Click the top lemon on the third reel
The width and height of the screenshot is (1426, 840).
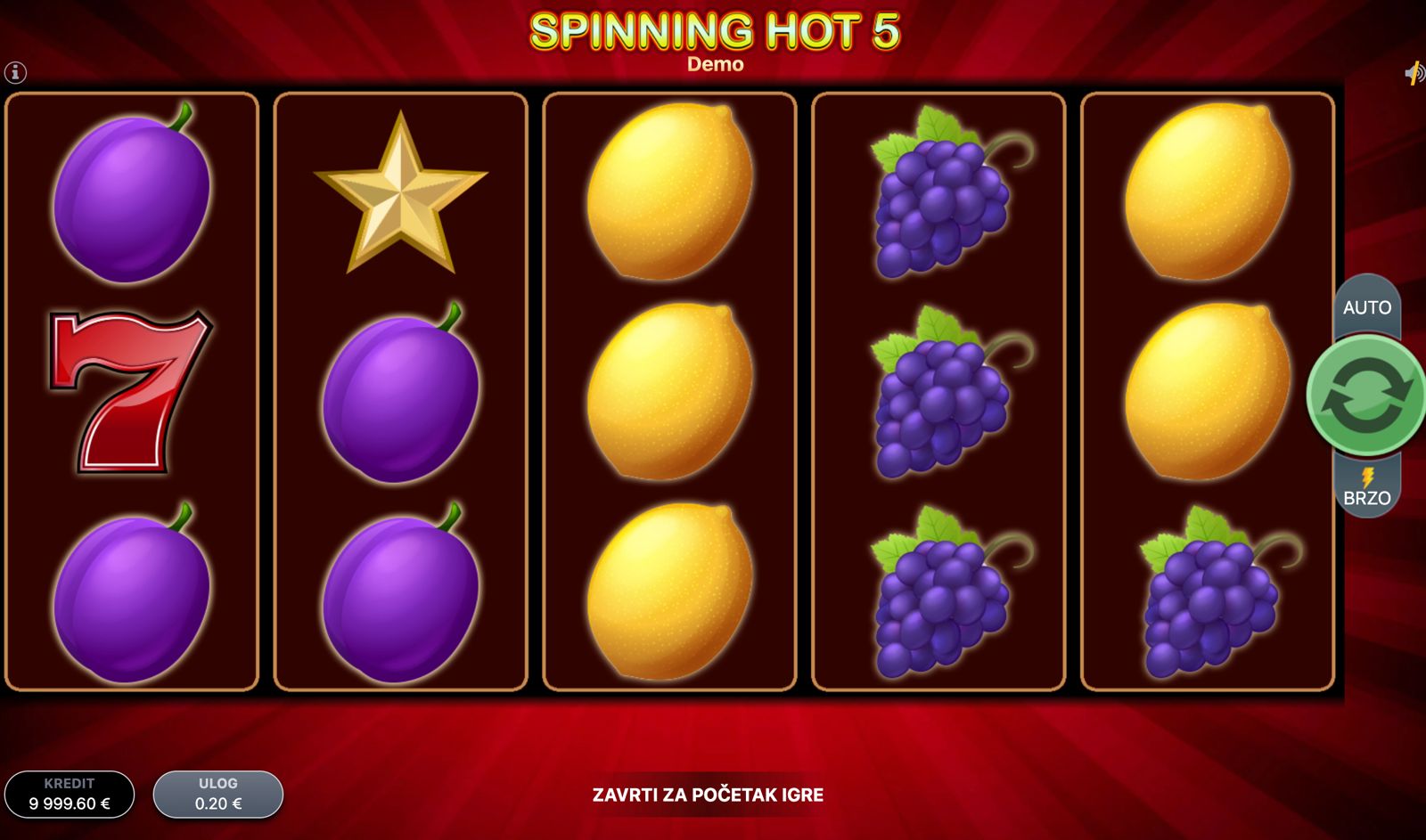tap(669, 192)
